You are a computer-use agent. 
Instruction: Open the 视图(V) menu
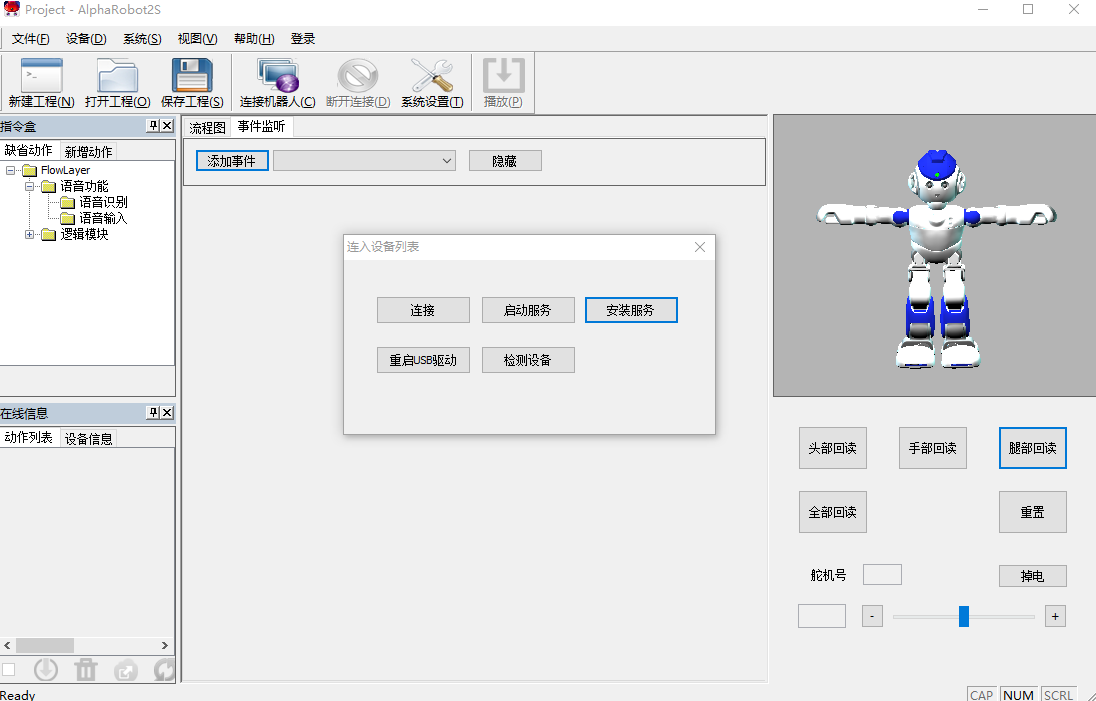pyautogui.click(x=197, y=38)
